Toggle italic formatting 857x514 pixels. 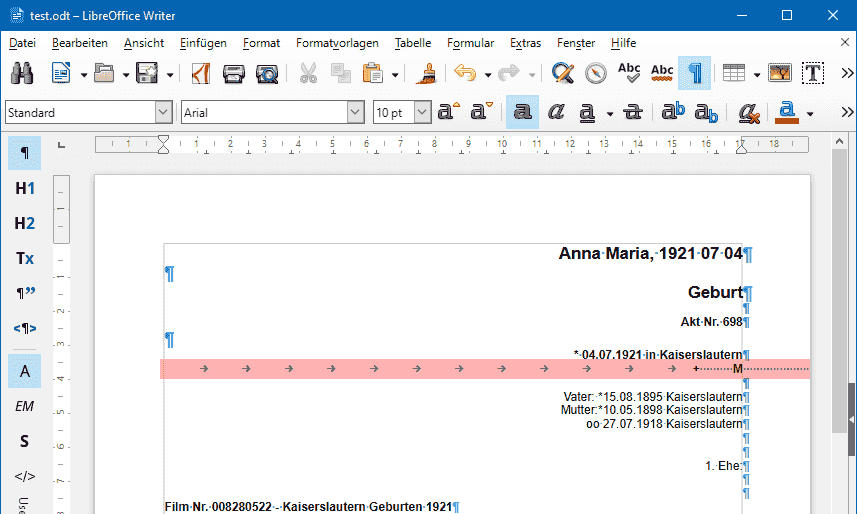click(556, 112)
